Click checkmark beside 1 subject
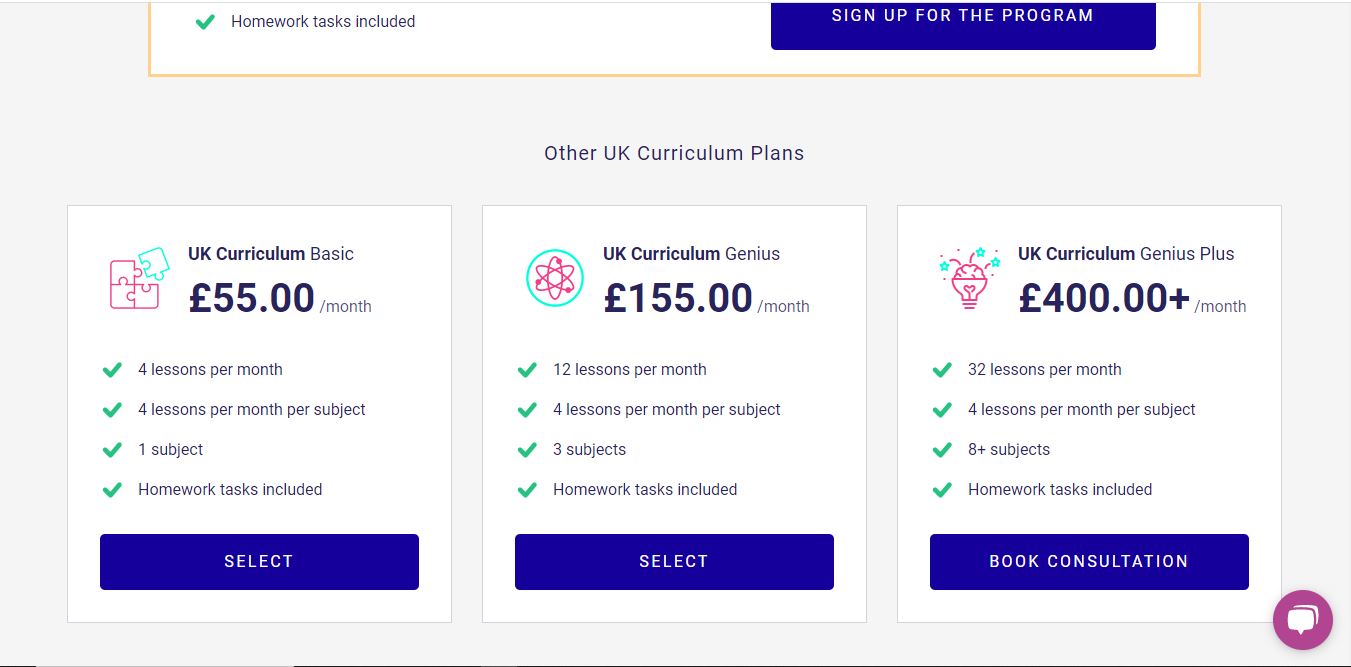Viewport: 1351px width, 667px height. tap(112, 450)
